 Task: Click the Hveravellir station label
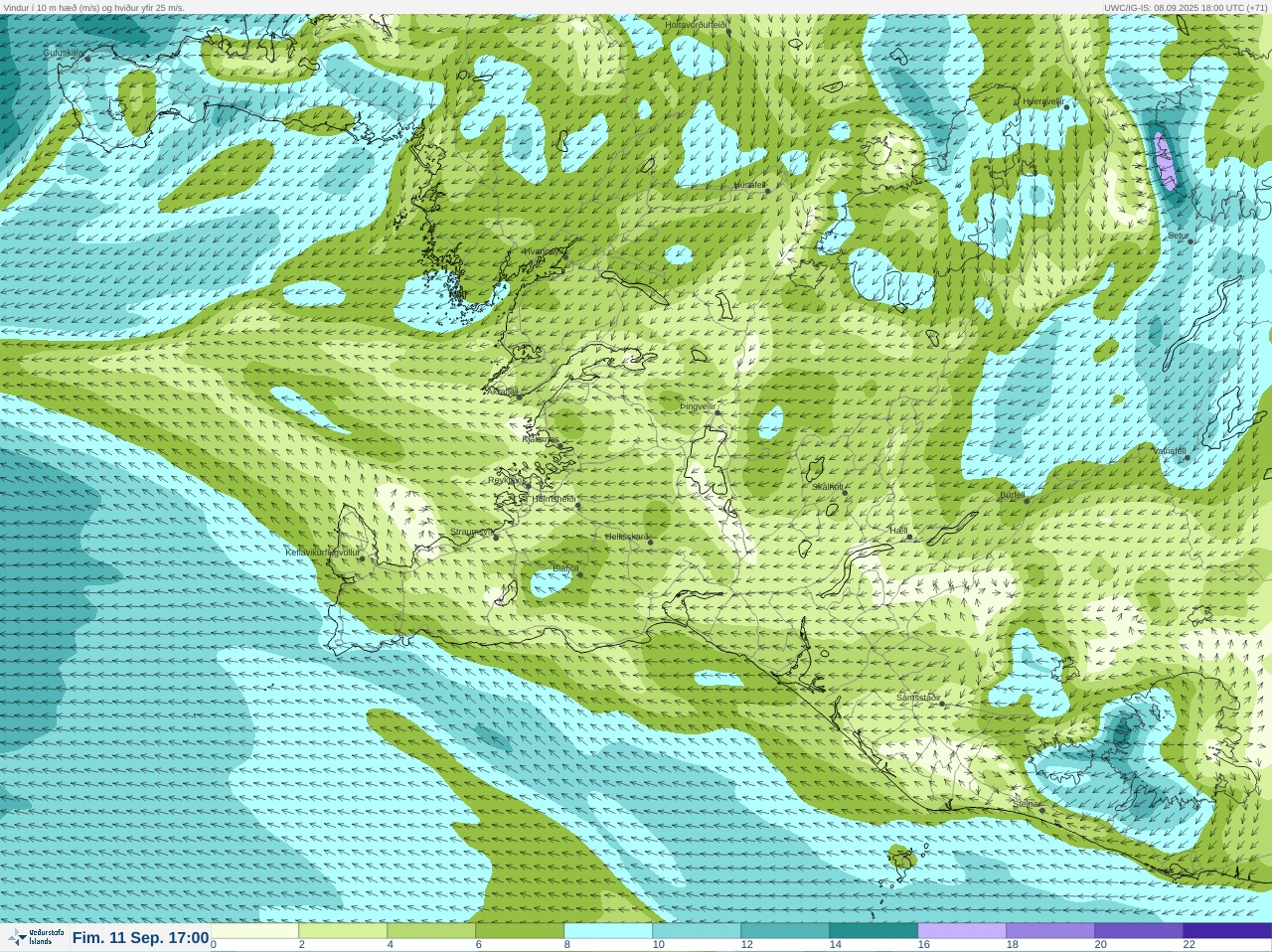tap(1043, 101)
